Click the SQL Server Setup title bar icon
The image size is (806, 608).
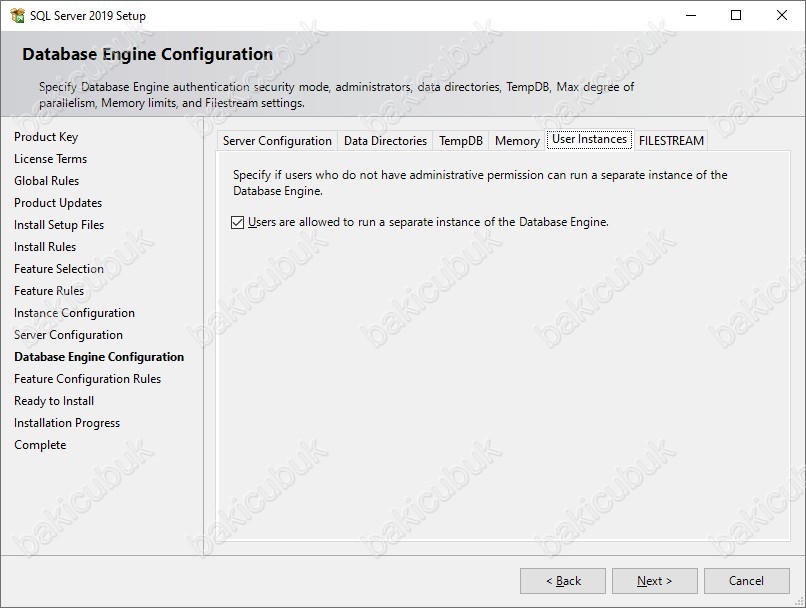coord(17,15)
